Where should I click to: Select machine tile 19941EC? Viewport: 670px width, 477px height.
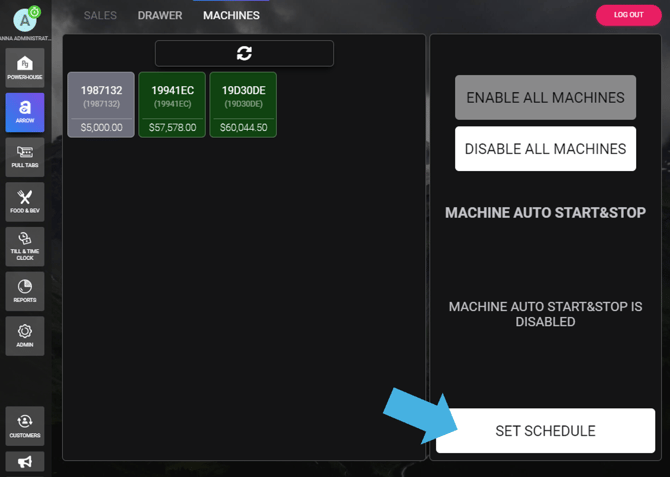click(x=172, y=104)
